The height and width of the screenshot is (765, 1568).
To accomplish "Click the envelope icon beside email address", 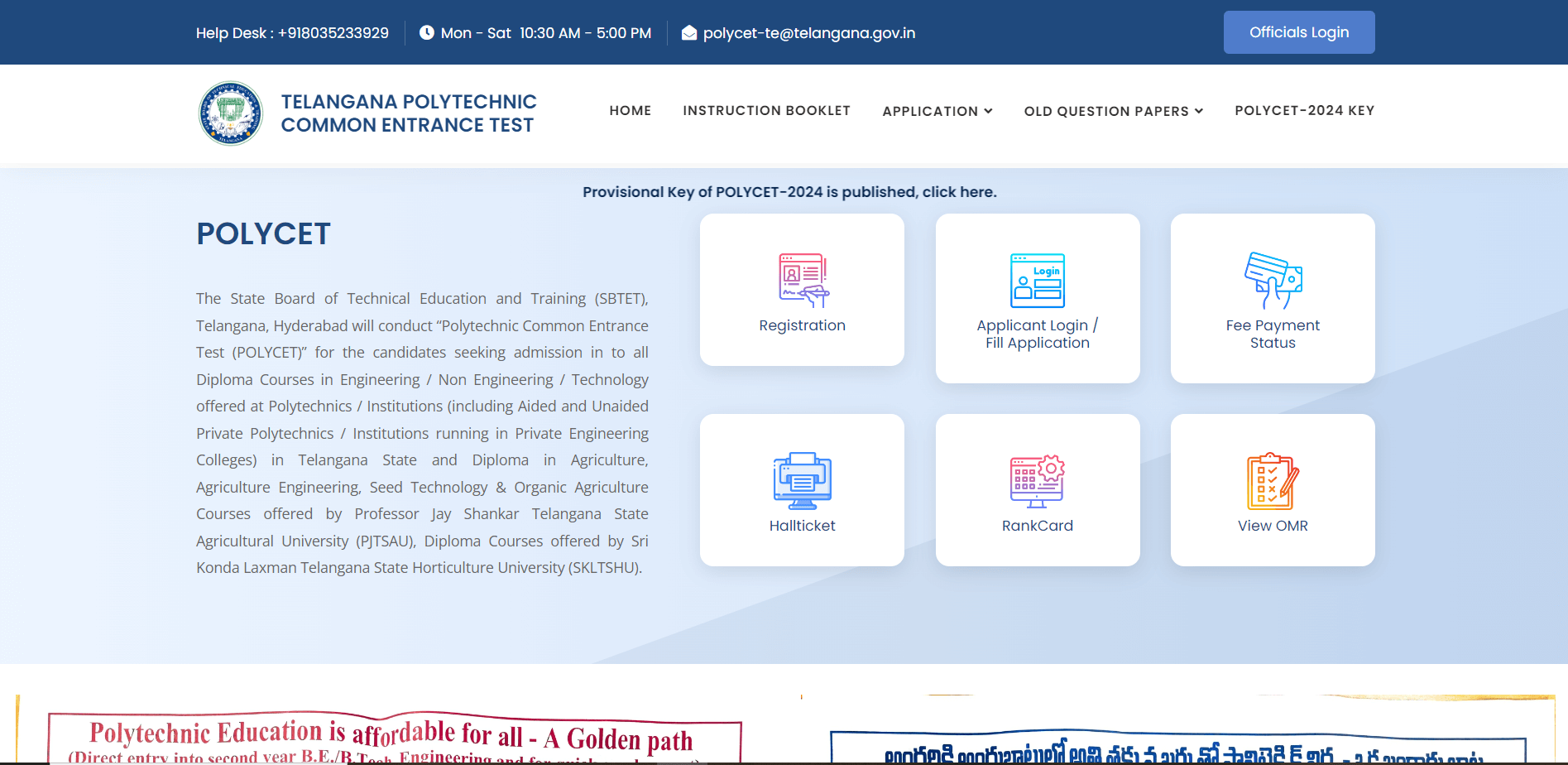I will [x=689, y=33].
